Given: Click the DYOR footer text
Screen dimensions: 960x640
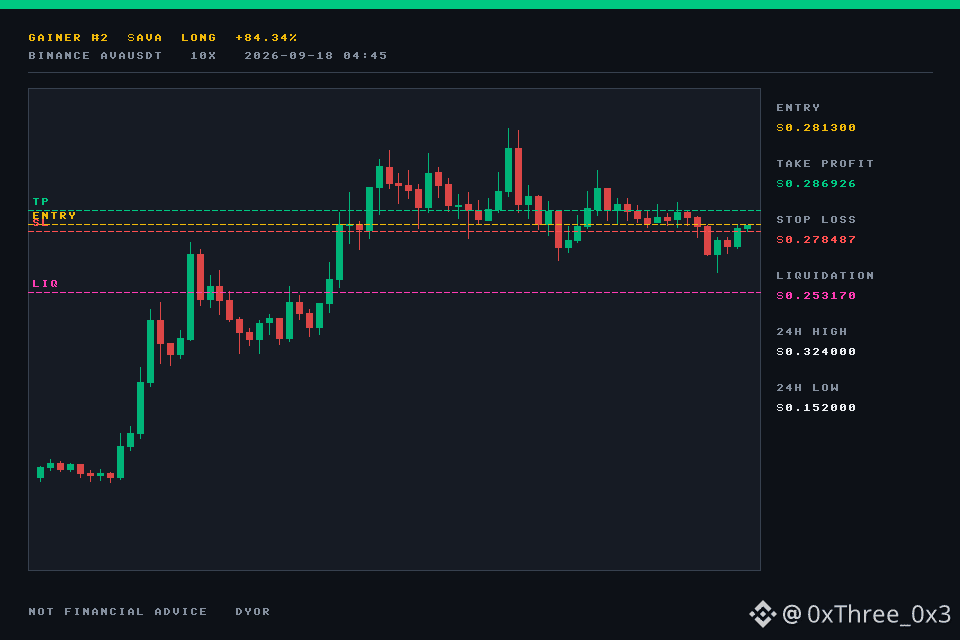Looking at the screenshot, I should coord(253,612).
